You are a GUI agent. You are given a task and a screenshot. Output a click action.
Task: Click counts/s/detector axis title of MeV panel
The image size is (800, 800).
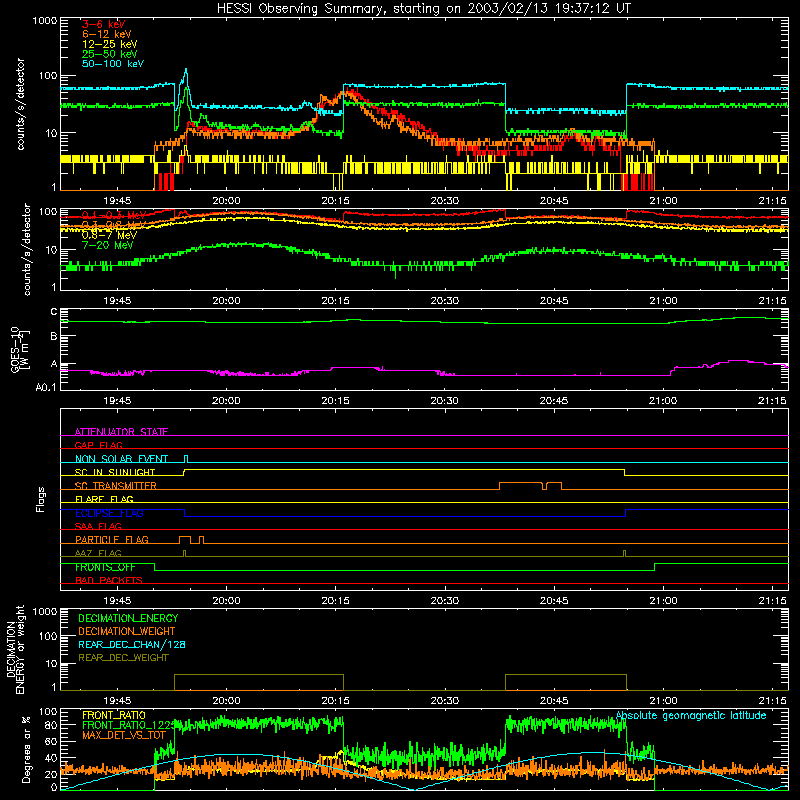(27, 249)
